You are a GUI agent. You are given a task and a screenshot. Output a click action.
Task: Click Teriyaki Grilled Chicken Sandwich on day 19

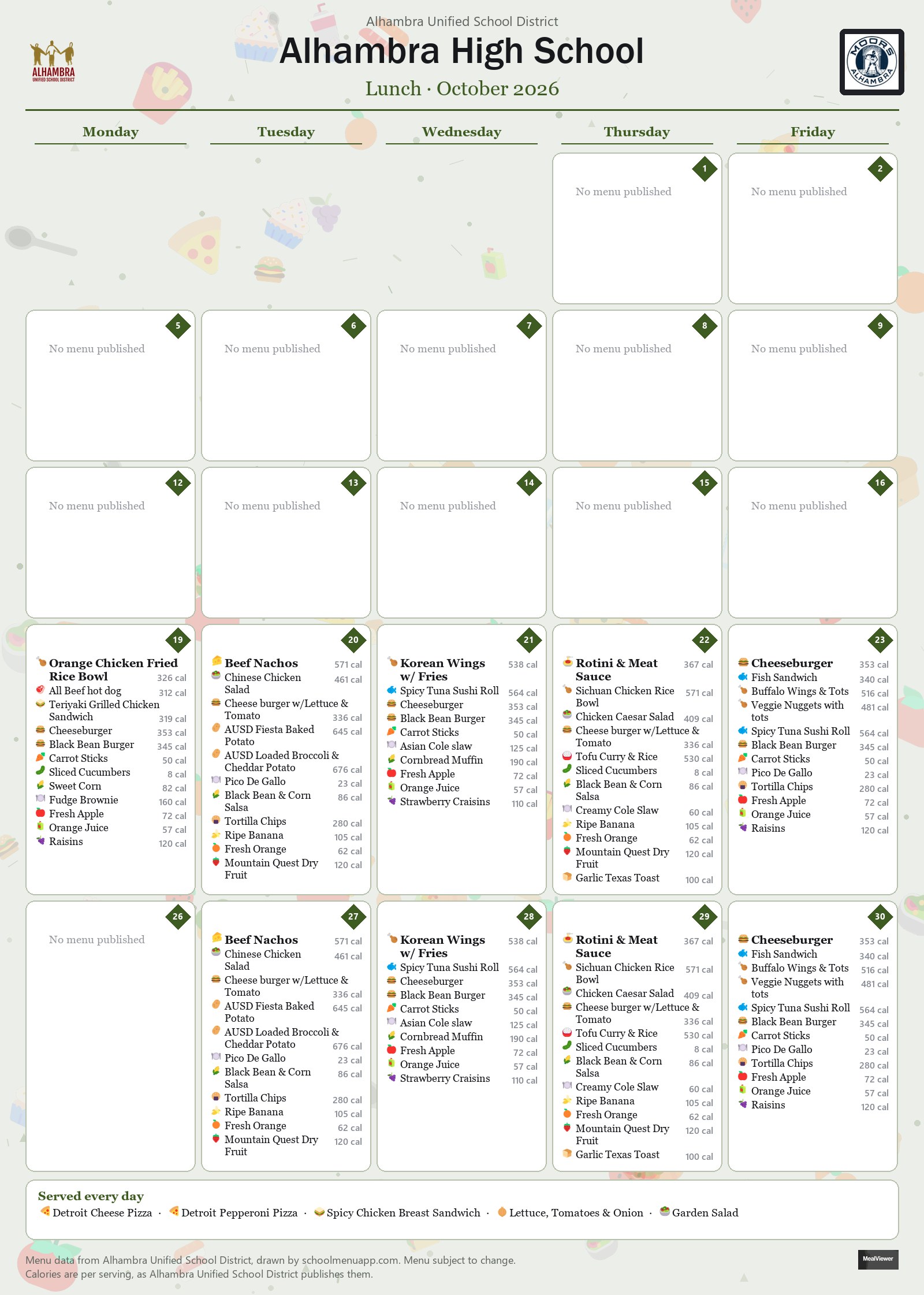pos(104,710)
